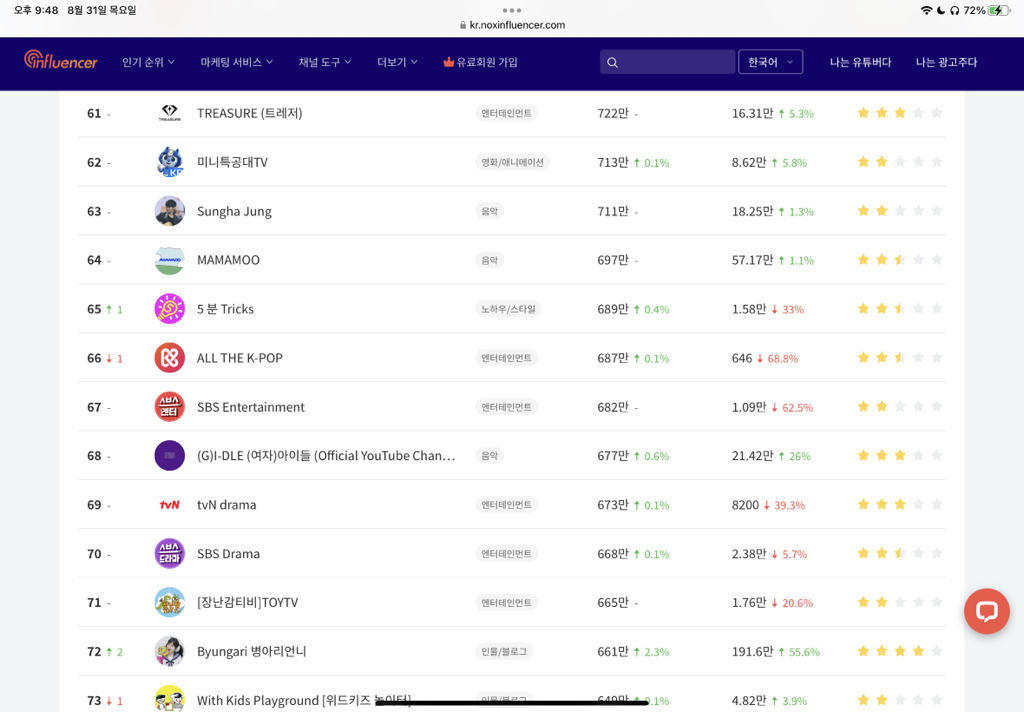
Task: Open Sungha Jung channel name
Action: click(x=234, y=211)
